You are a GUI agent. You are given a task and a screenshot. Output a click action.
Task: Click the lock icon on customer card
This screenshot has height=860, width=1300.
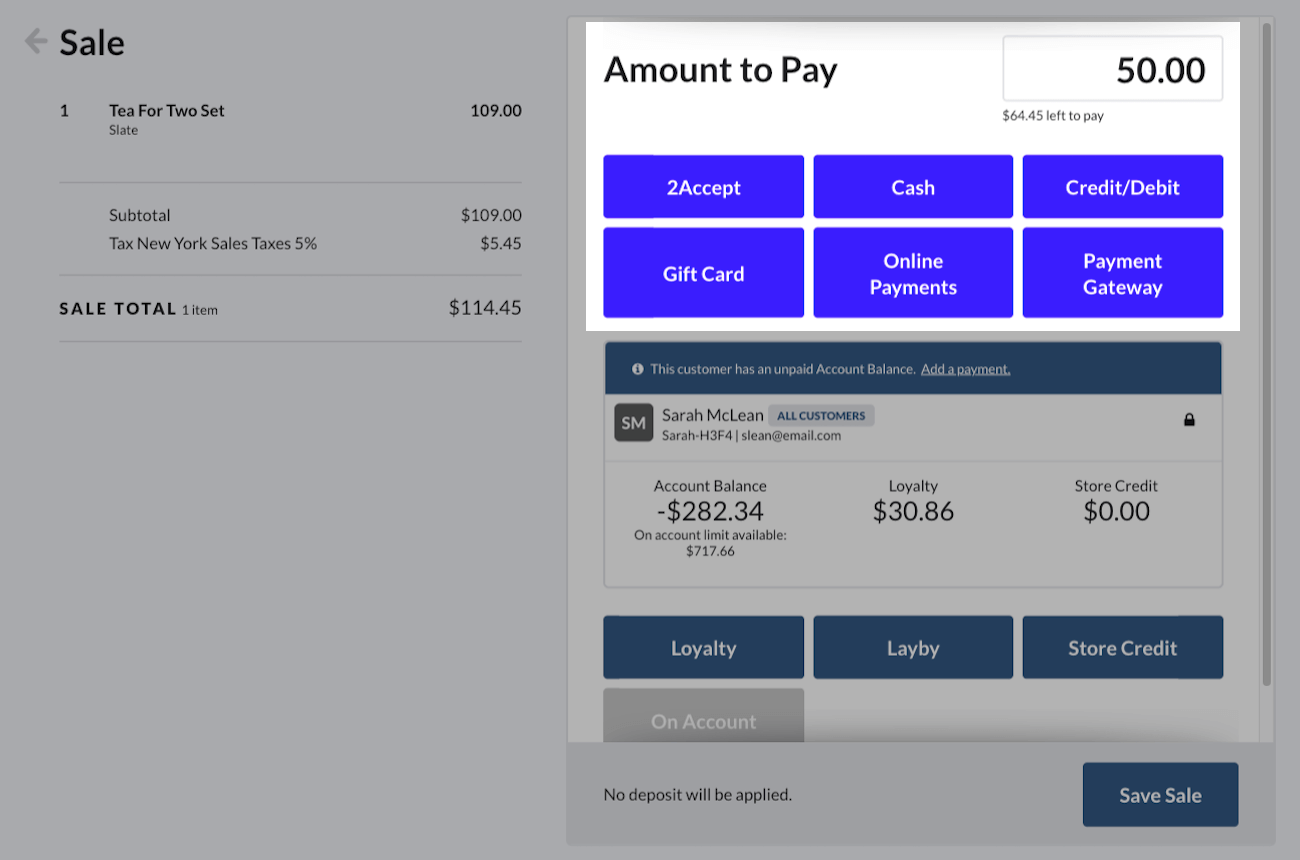(1189, 420)
